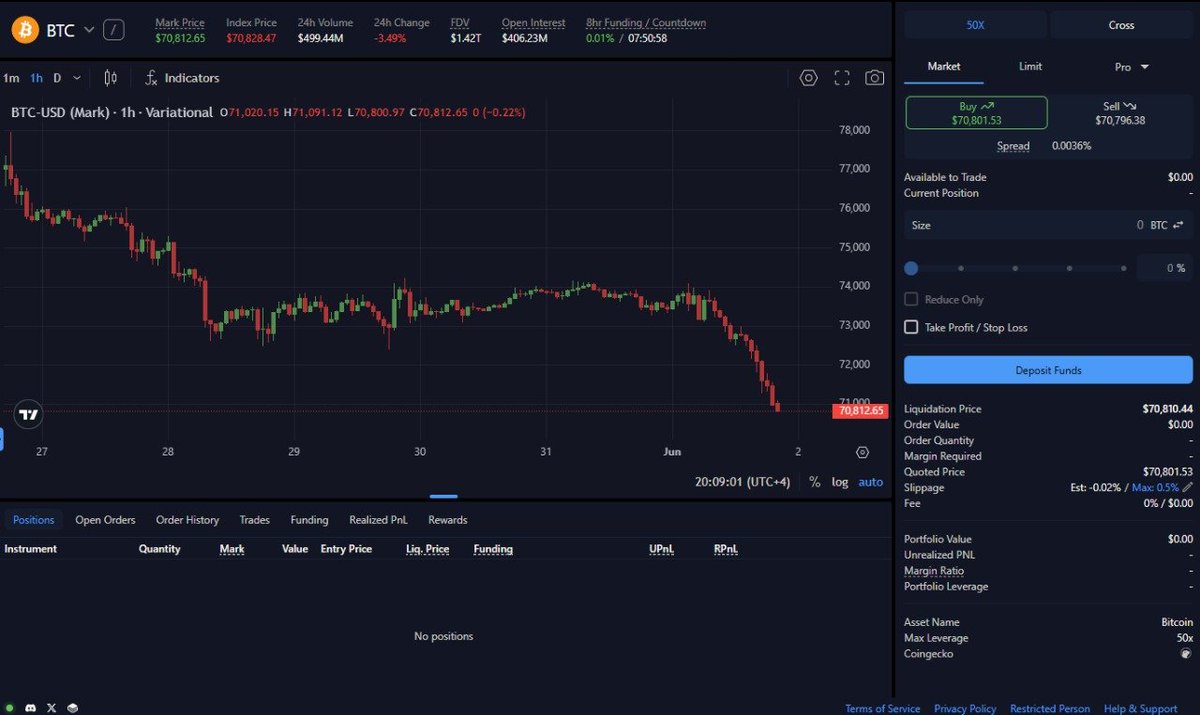Click the Instrument column header
Image resolution: width=1200 pixels, height=715 pixels.
31,549
